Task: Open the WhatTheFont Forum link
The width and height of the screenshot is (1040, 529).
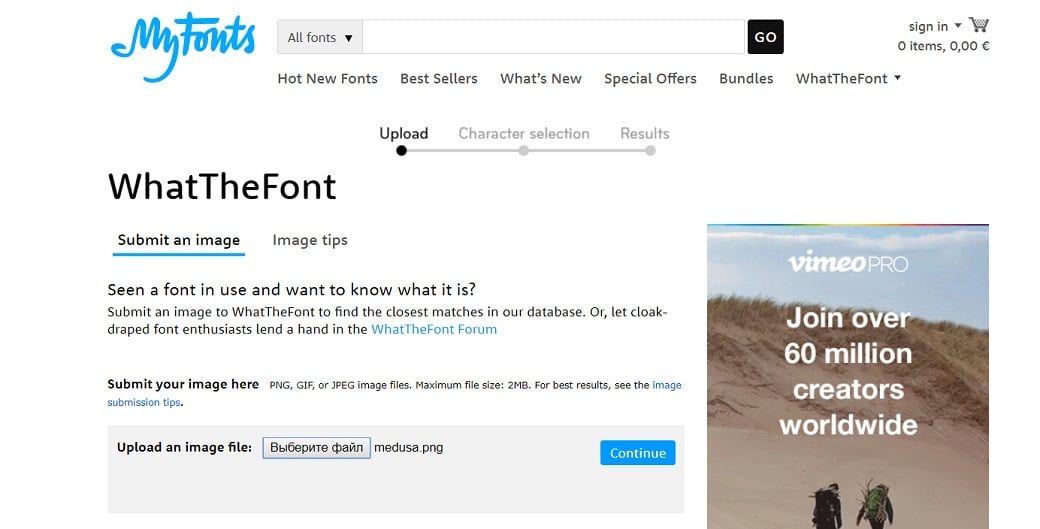Action: [433, 328]
